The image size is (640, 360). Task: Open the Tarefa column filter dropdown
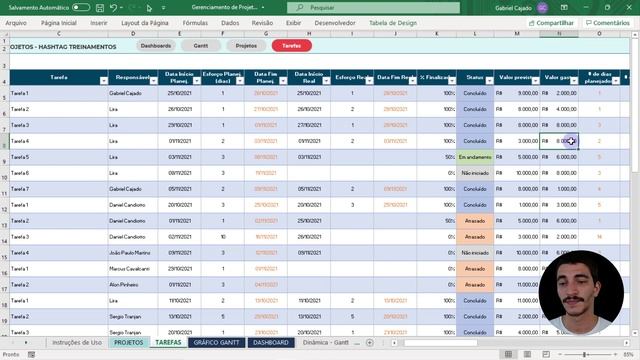click(x=104, y=81)
